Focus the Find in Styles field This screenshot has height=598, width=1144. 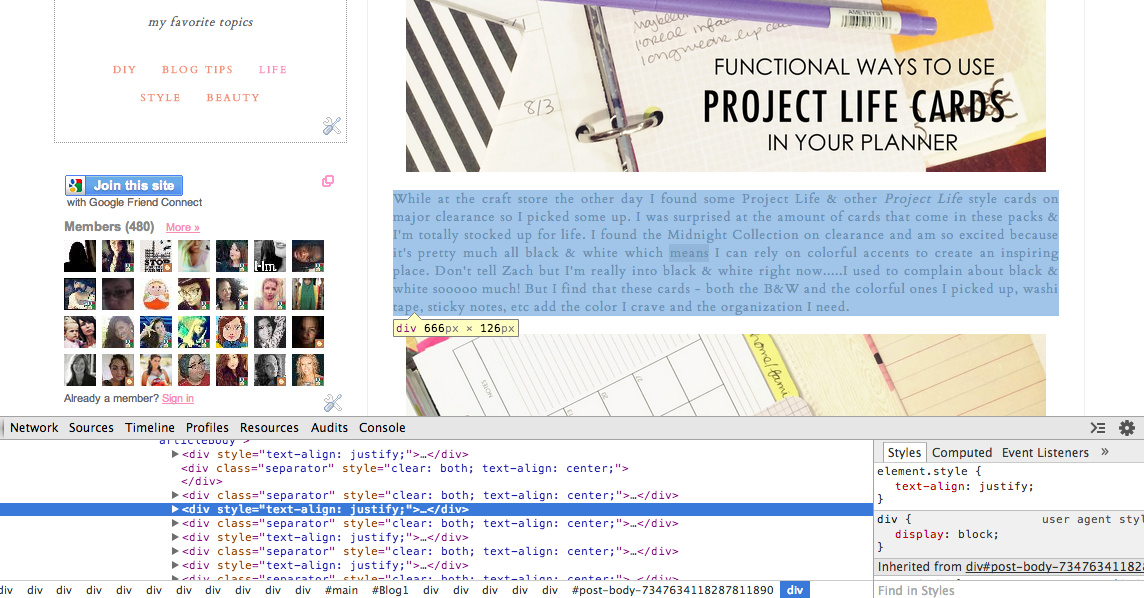[x=1008, y=590]
